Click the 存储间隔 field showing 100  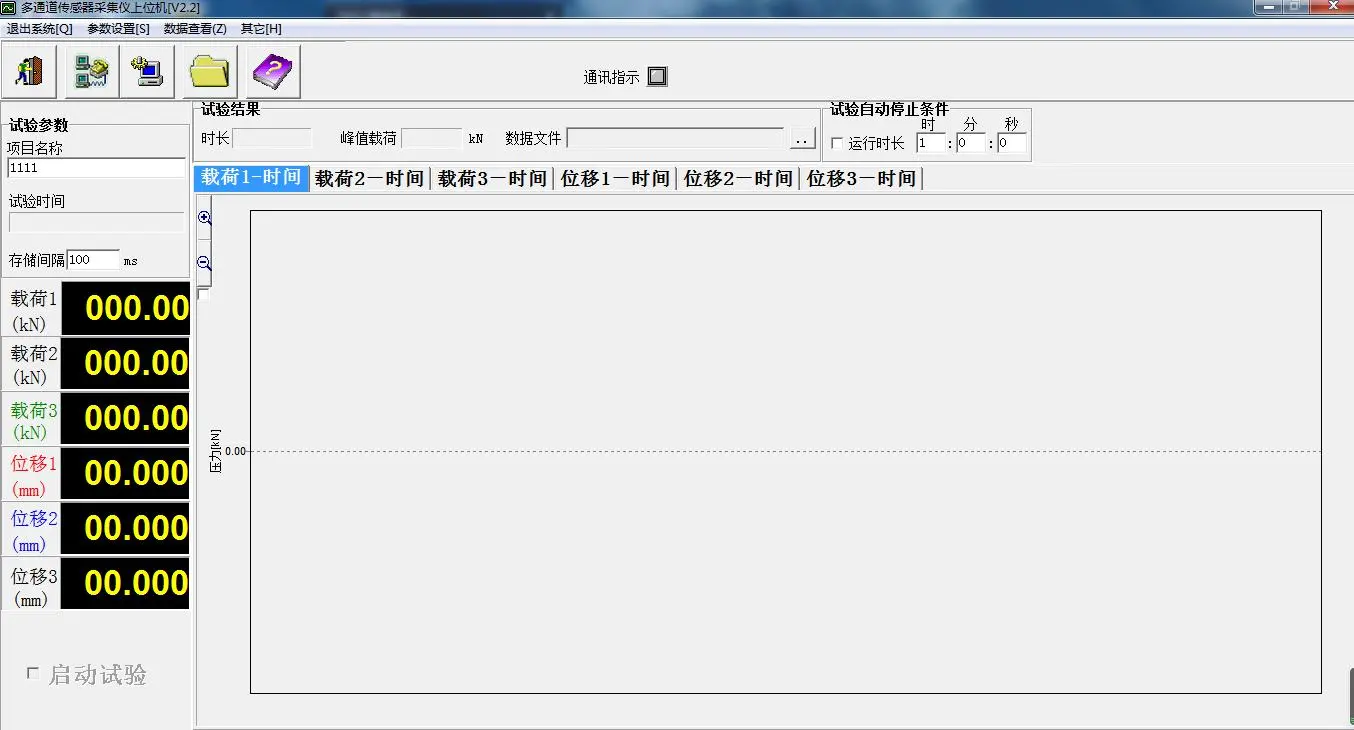[93, 260]
